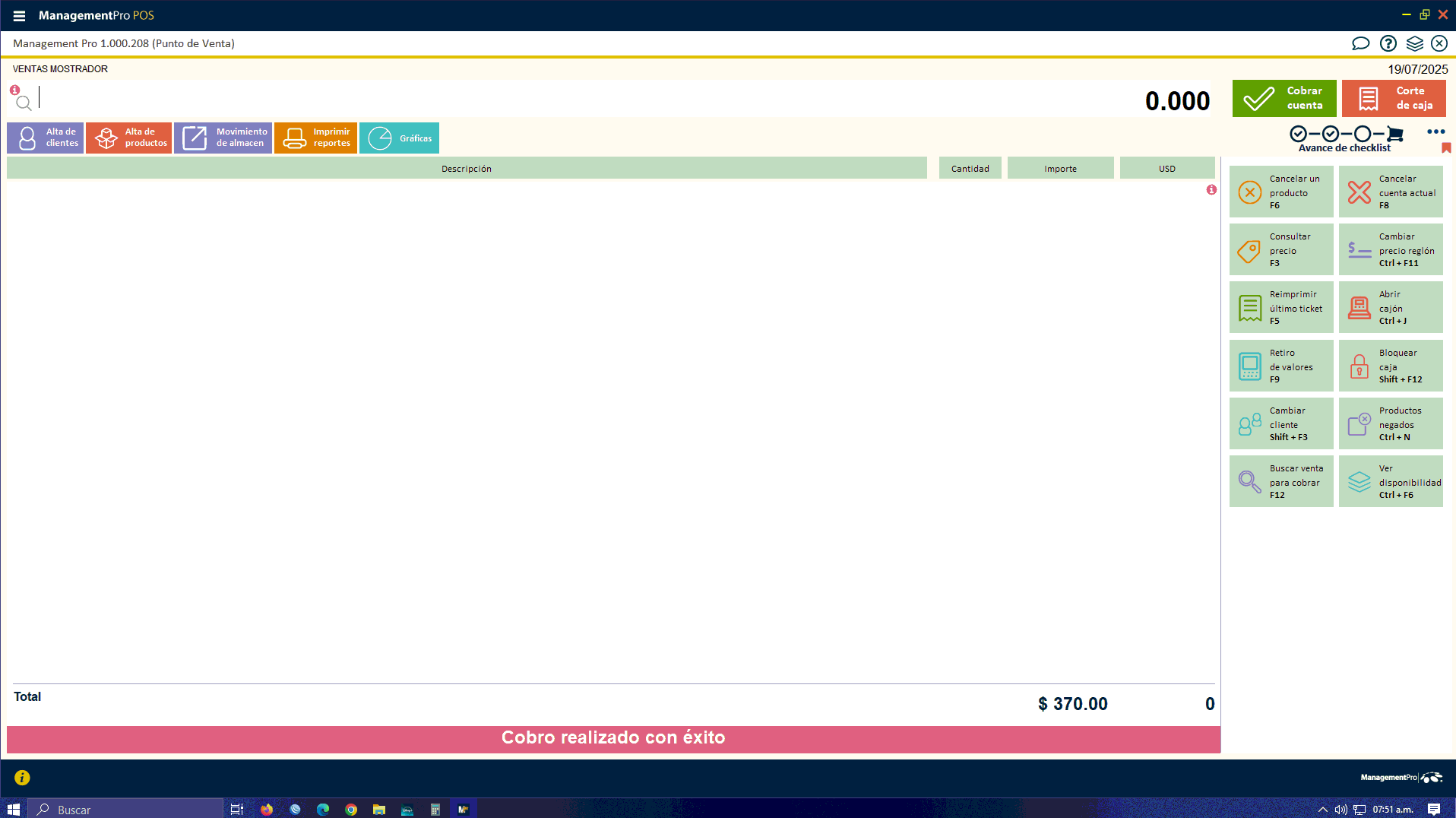Open File Explorer from the taskbar

pyautogui.click(x=379, y=809)
